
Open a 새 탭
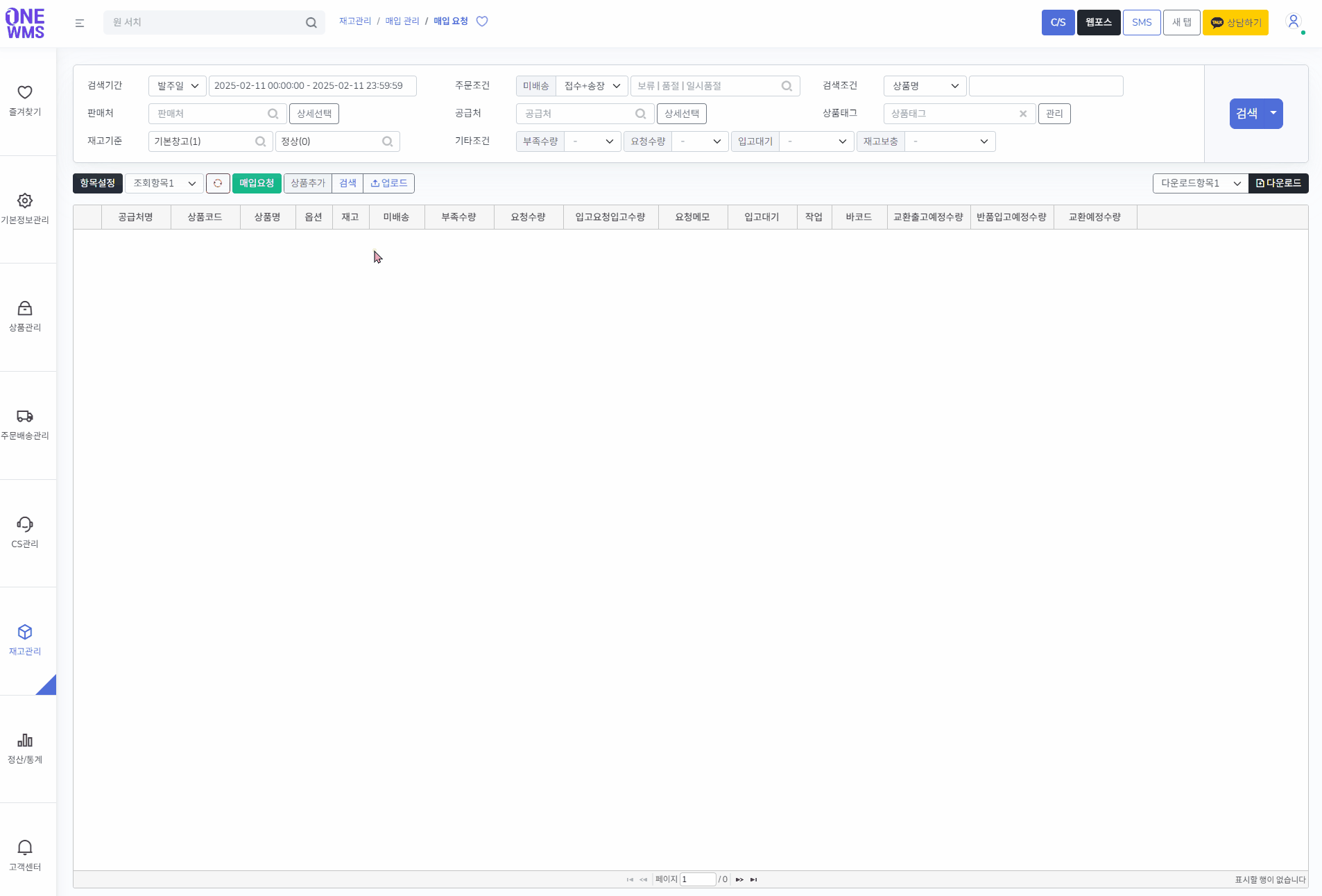point(1182,22)
